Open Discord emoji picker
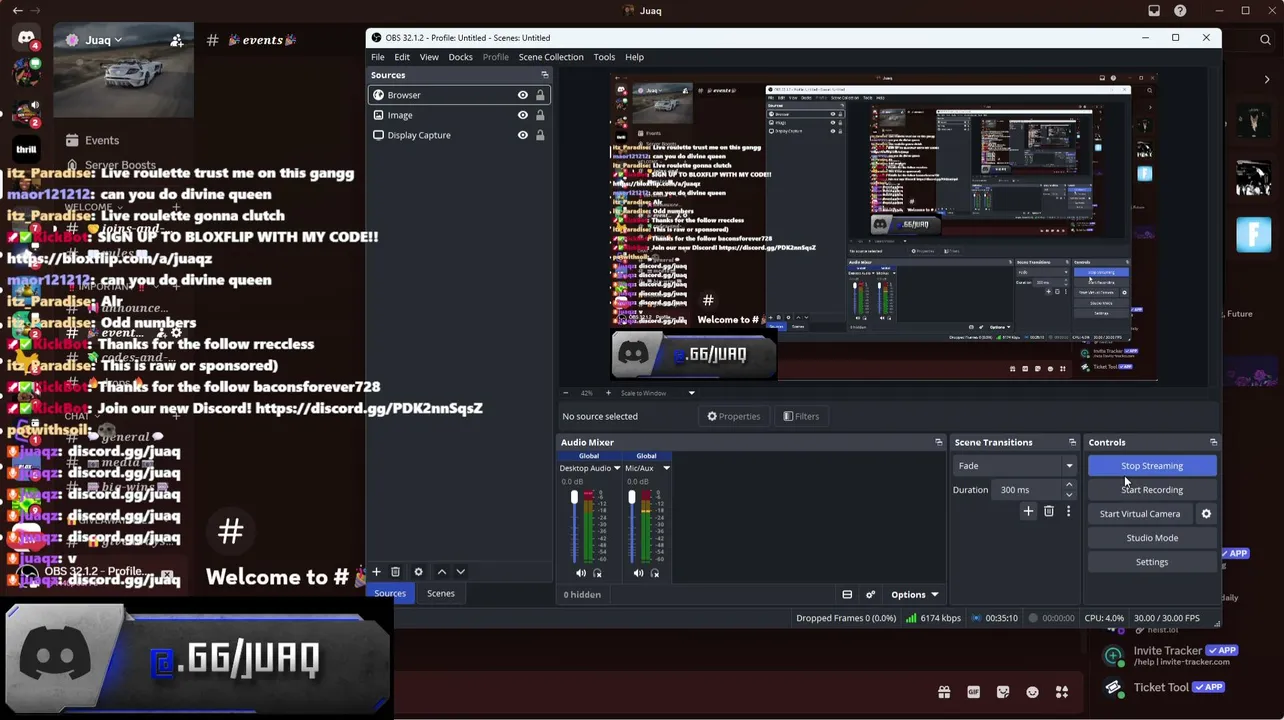The image size is (1284, 720). pos(1032,692)
